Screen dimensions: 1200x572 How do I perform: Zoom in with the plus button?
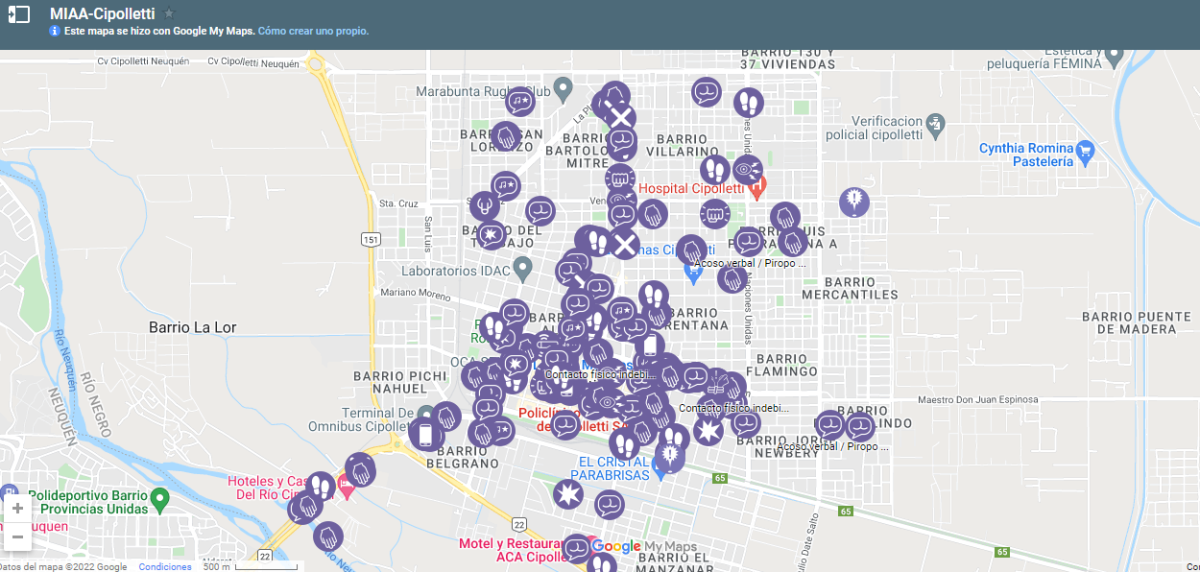pyautogui.click(x=17, y=509)
